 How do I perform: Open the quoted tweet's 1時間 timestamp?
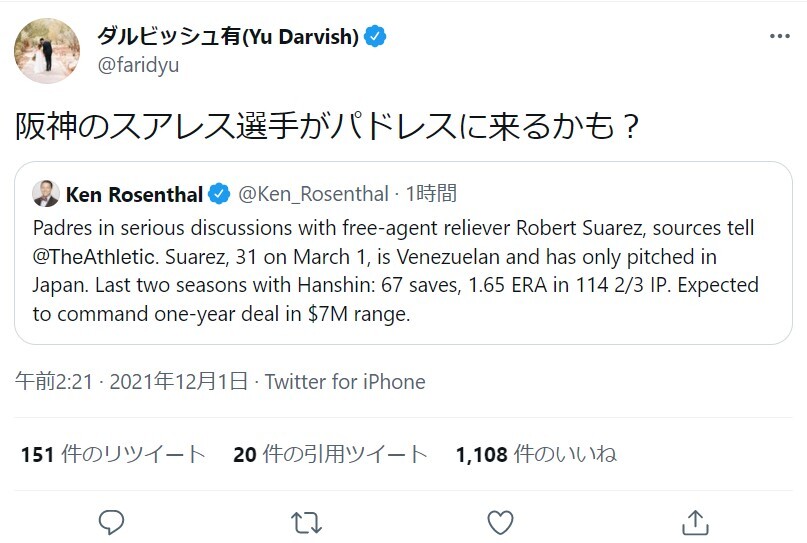pos(431,193)
